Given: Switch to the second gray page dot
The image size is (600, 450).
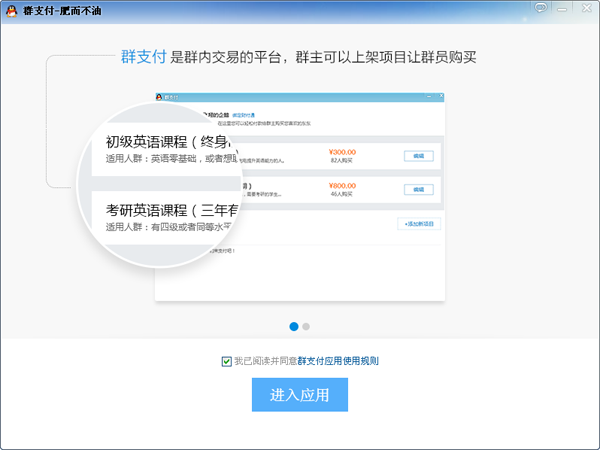Looking at the screenshot, I should point(306,326).
